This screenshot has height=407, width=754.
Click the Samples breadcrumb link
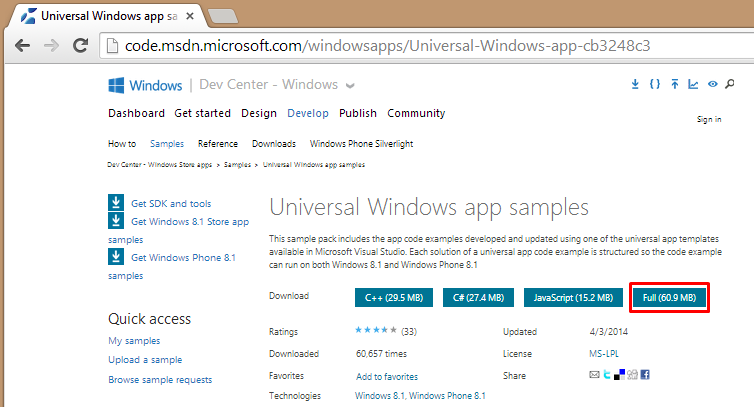pos(238,165)
